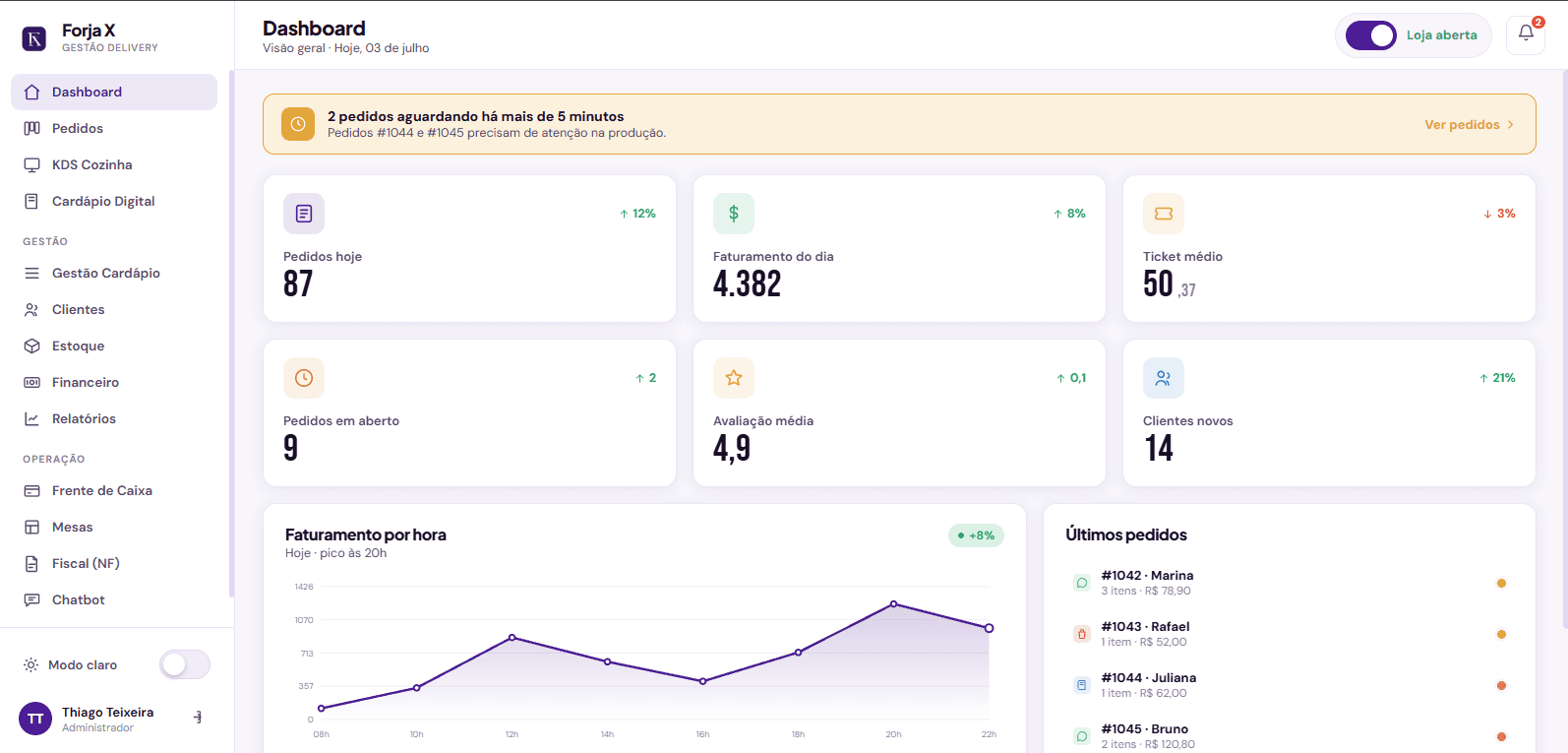1568x753 pixels.
Task: Click the logout icon beside Thiago Teixeira
Action: click(x=198, y=718)
